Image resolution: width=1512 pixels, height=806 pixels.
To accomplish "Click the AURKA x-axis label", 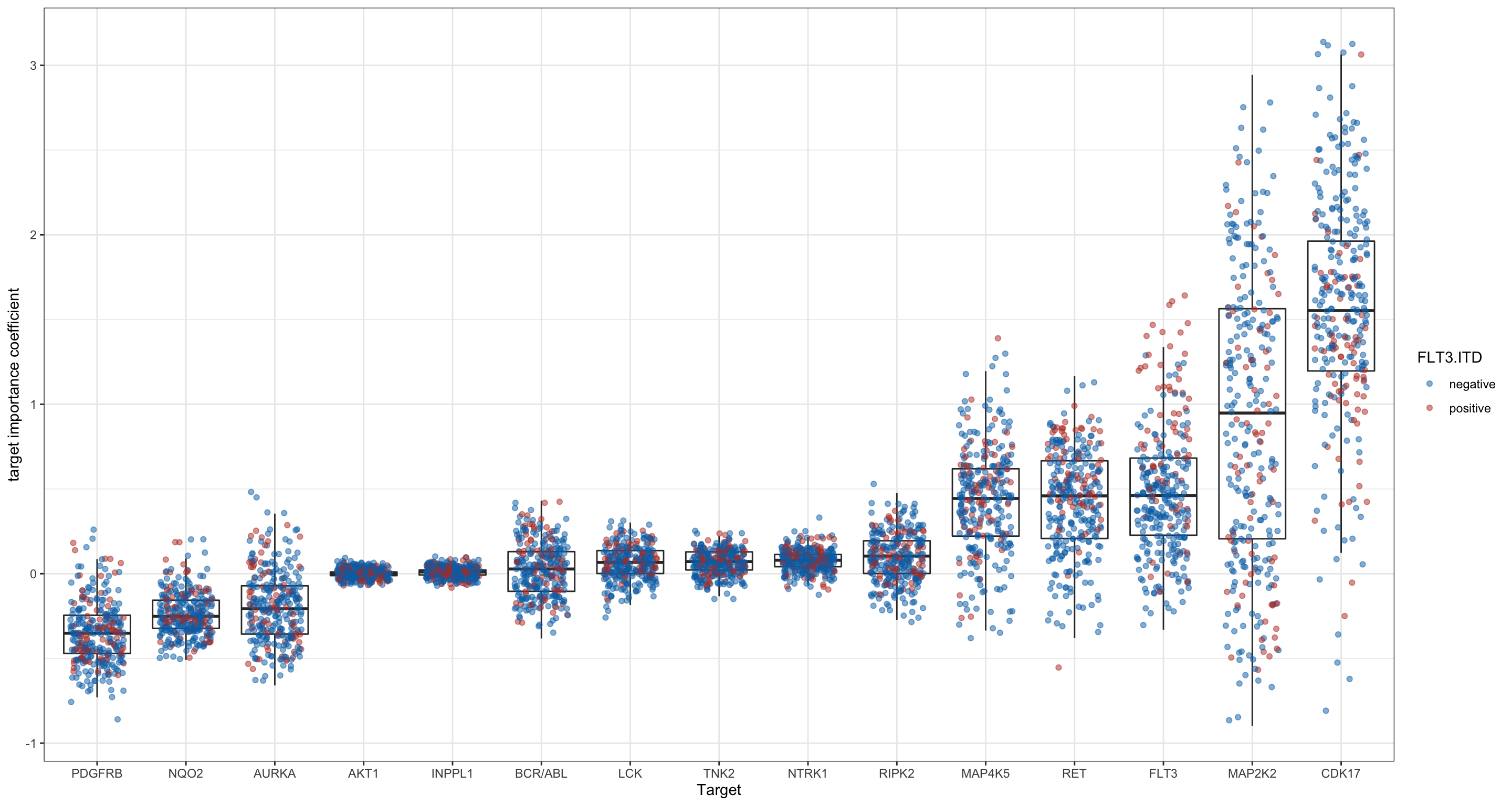I will (274, 773).
